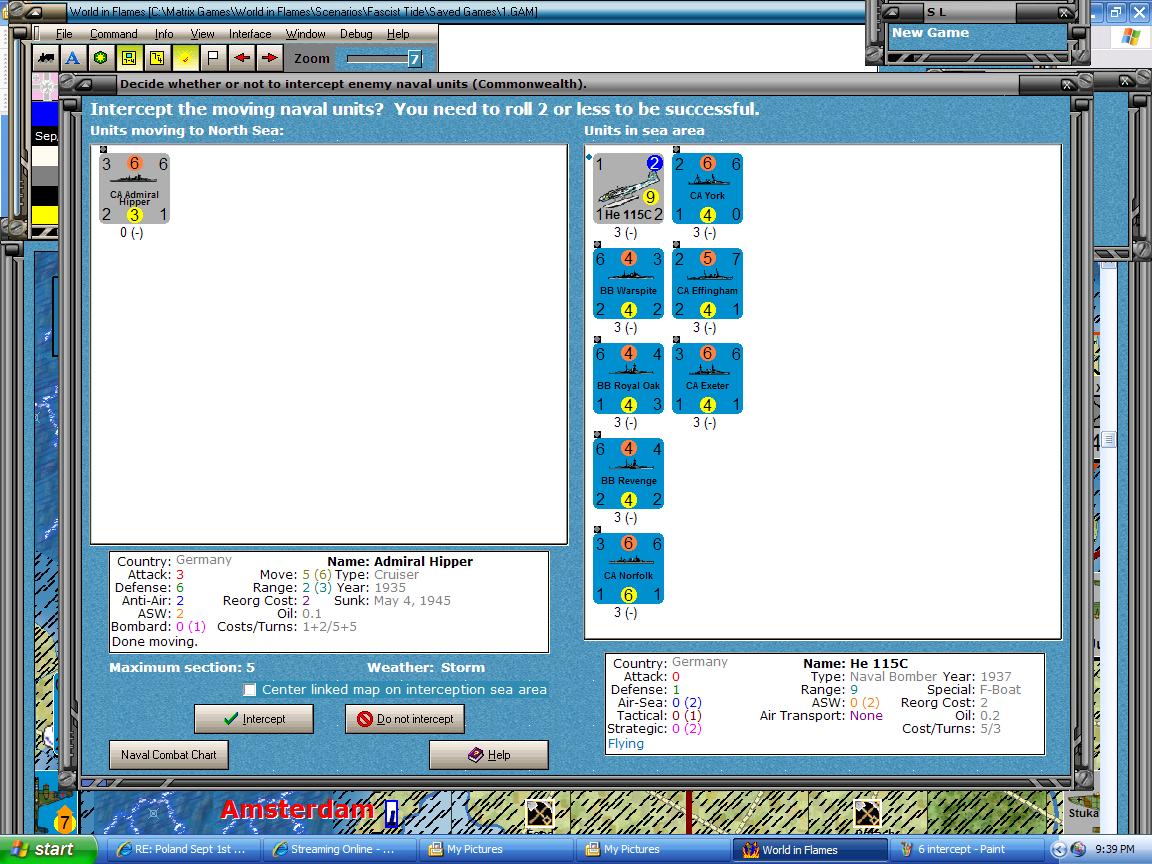Screen dimensions: 1152x864
Task: Click the New Game panel title
Action: click(930, 32)
